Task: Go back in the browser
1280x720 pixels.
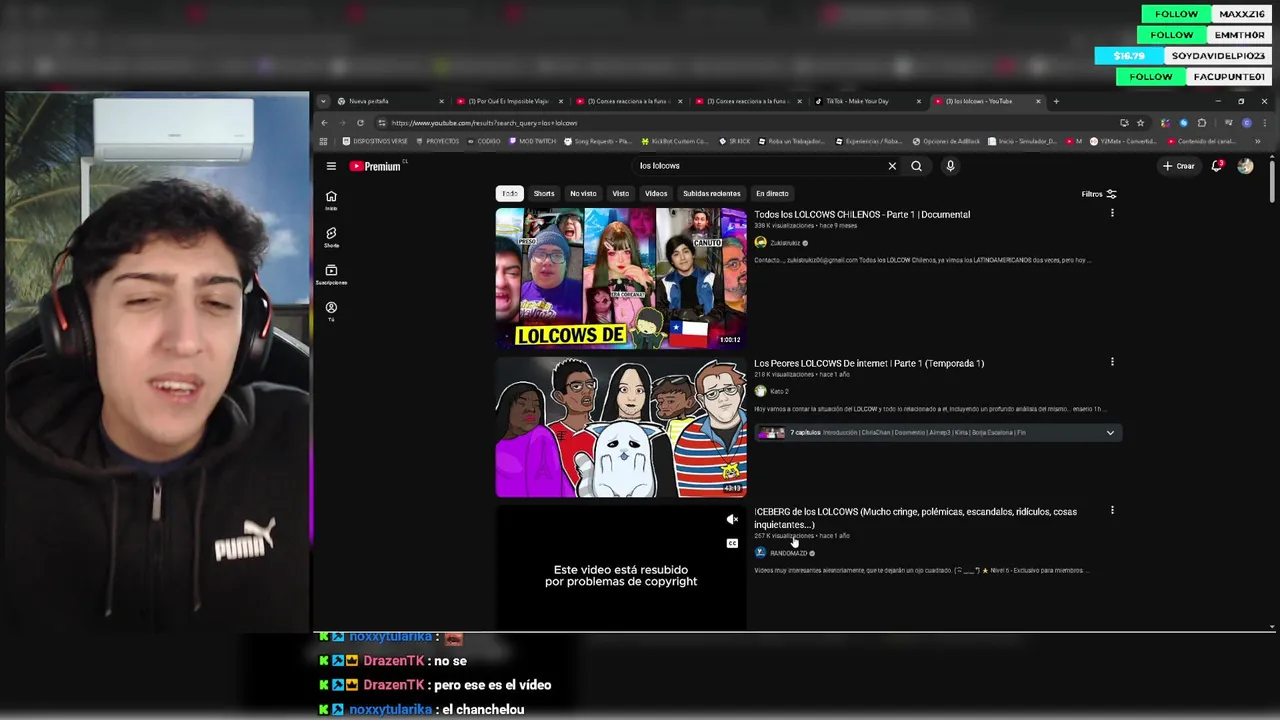Action: coord(324,123)
